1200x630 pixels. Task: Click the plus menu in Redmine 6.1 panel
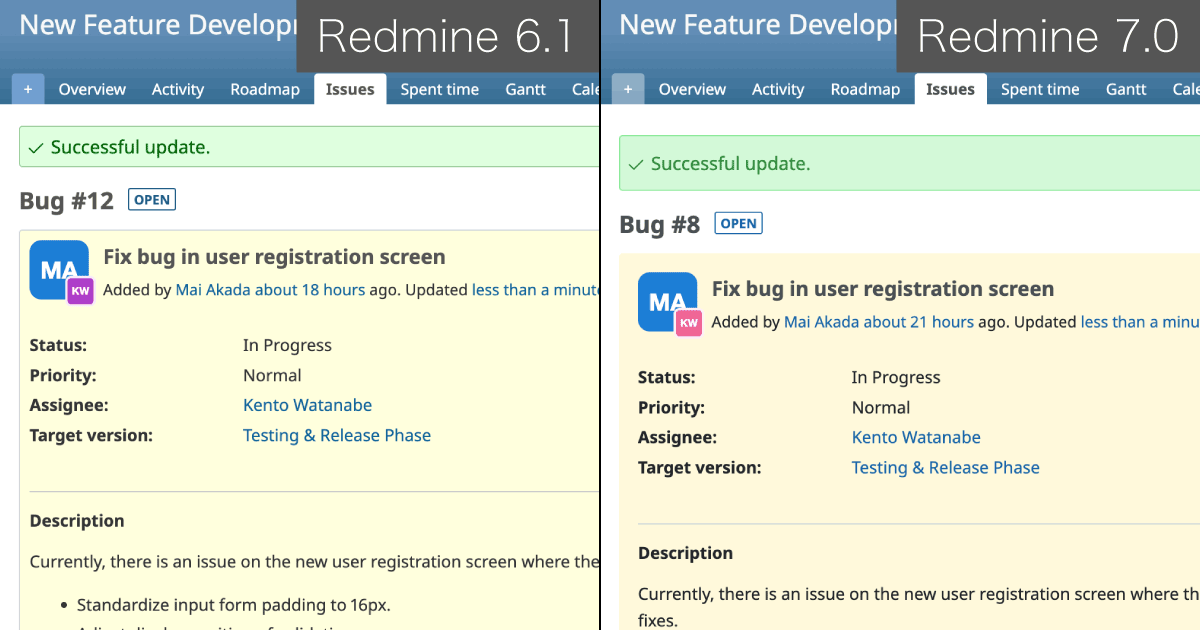(27, 89)
